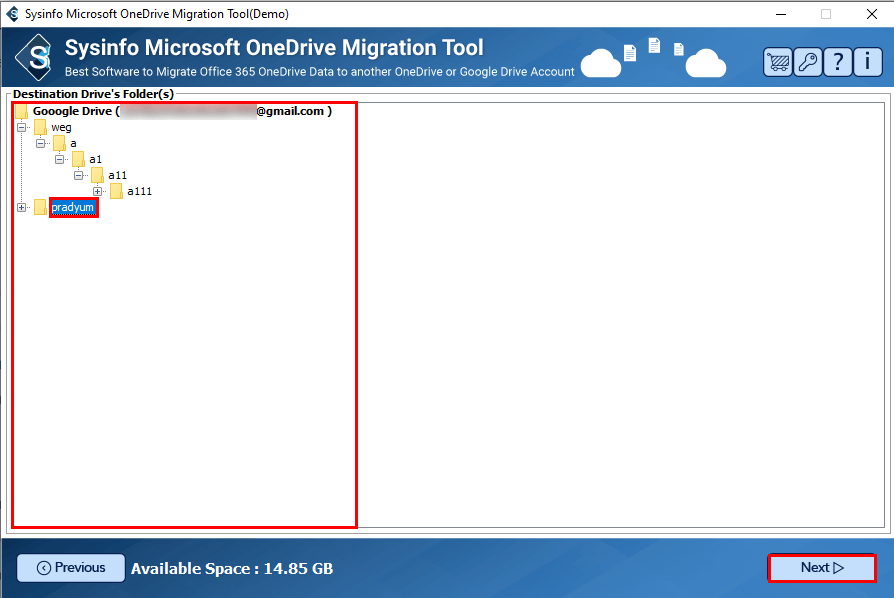Collapse the a1 folder node

coord(59,160)
